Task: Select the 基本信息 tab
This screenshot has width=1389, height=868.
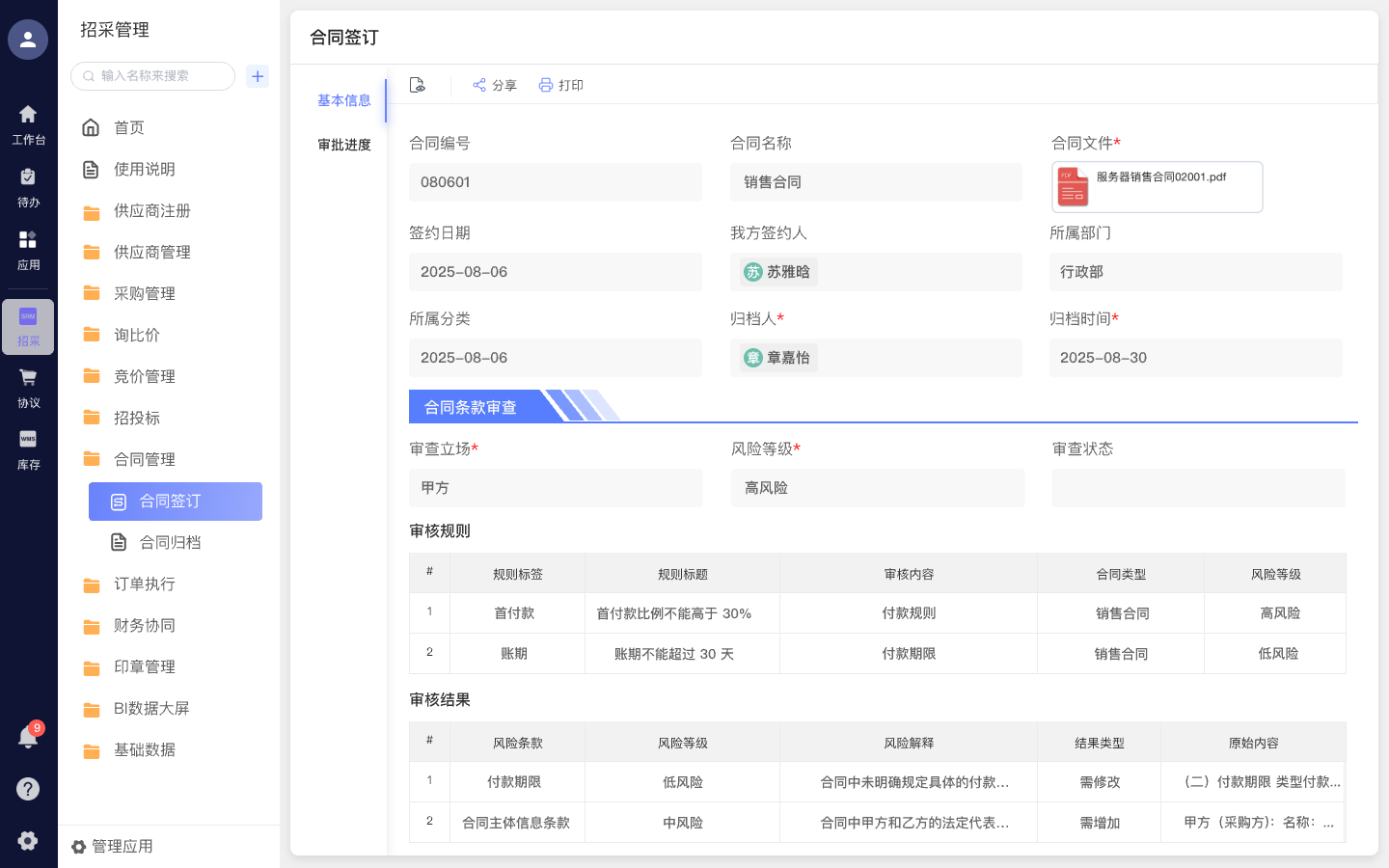Action: 344,100
